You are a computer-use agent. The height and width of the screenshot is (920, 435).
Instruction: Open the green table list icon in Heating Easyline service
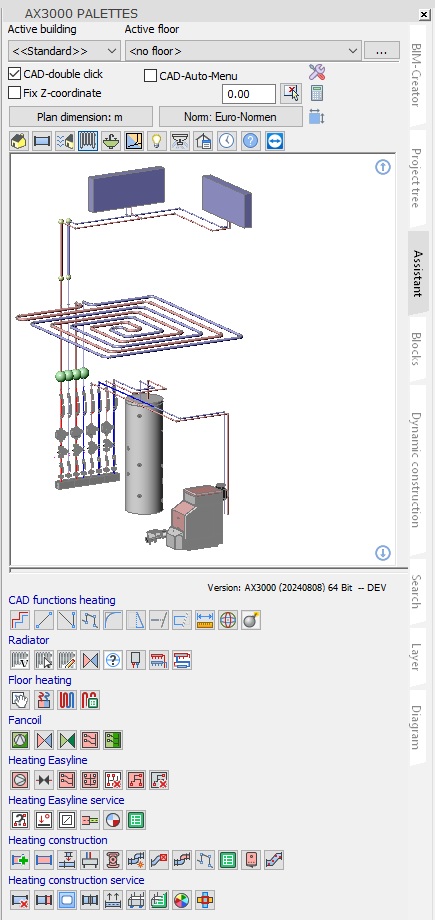[x=136, y=820]
